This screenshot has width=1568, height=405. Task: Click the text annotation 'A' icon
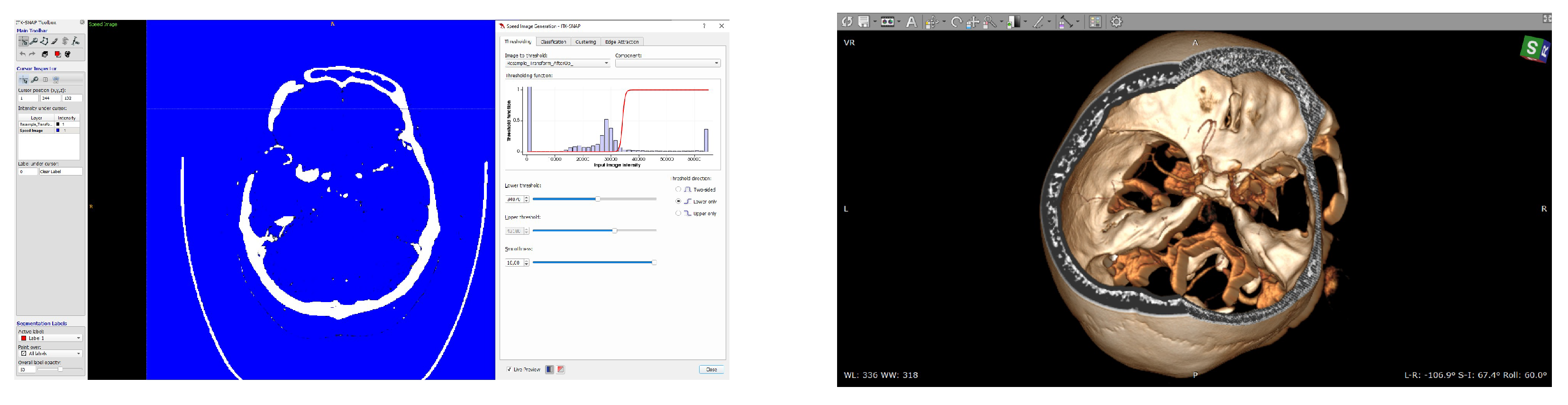pos(911,22)
